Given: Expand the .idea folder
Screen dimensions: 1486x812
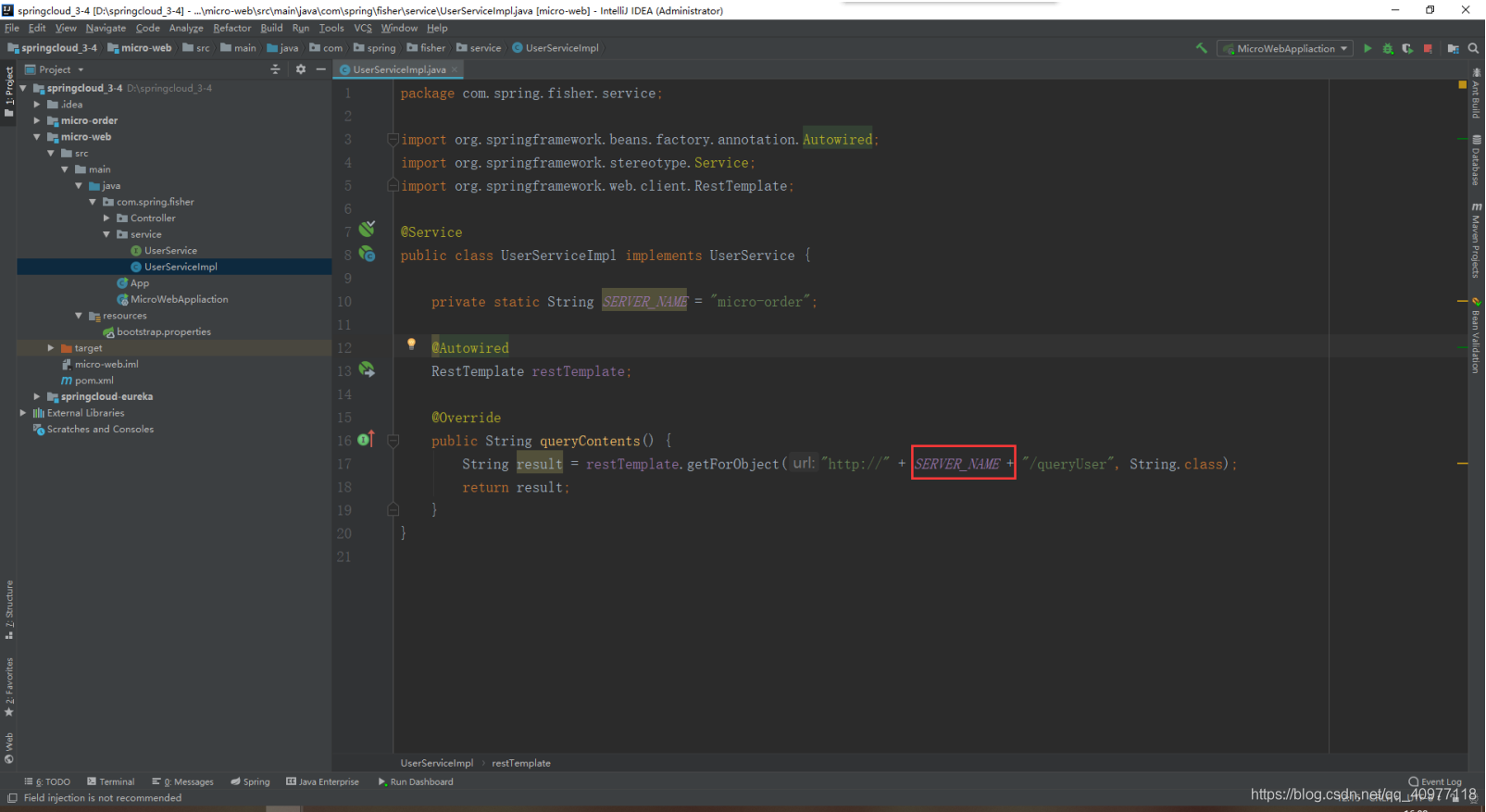Looking at the screenshot, I should coord(37,105).
